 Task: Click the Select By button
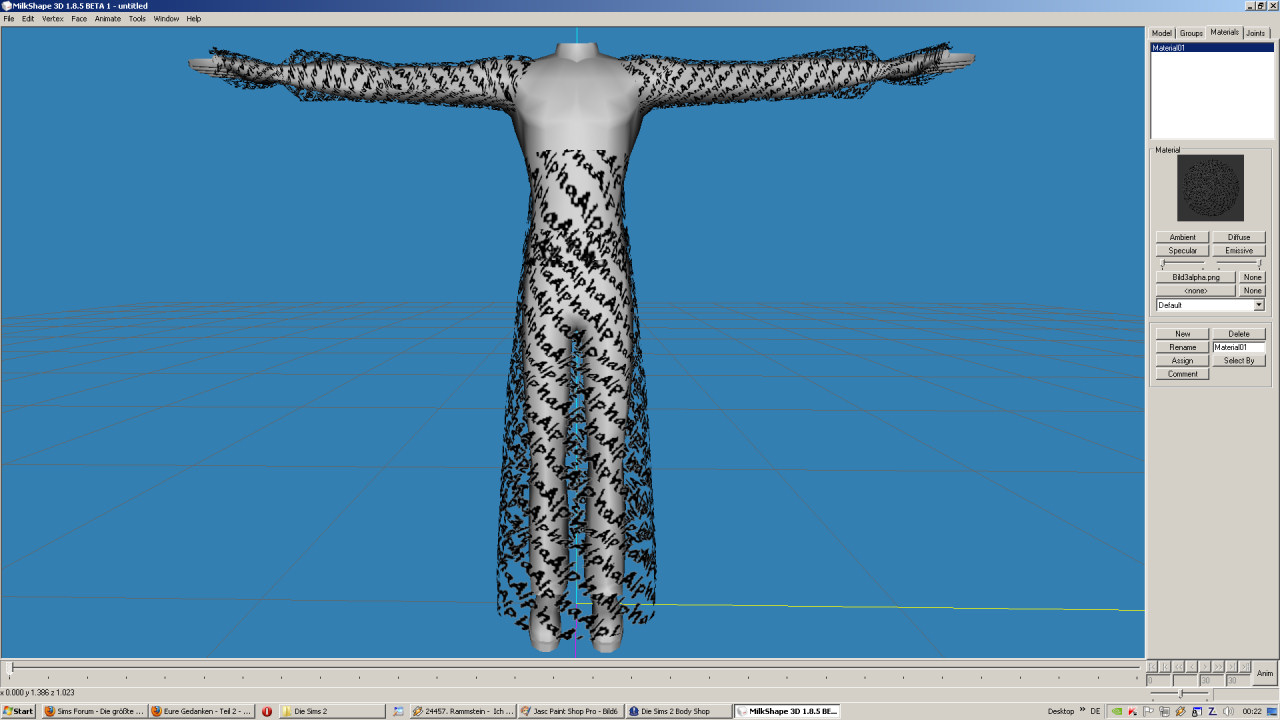[1239, 360]
